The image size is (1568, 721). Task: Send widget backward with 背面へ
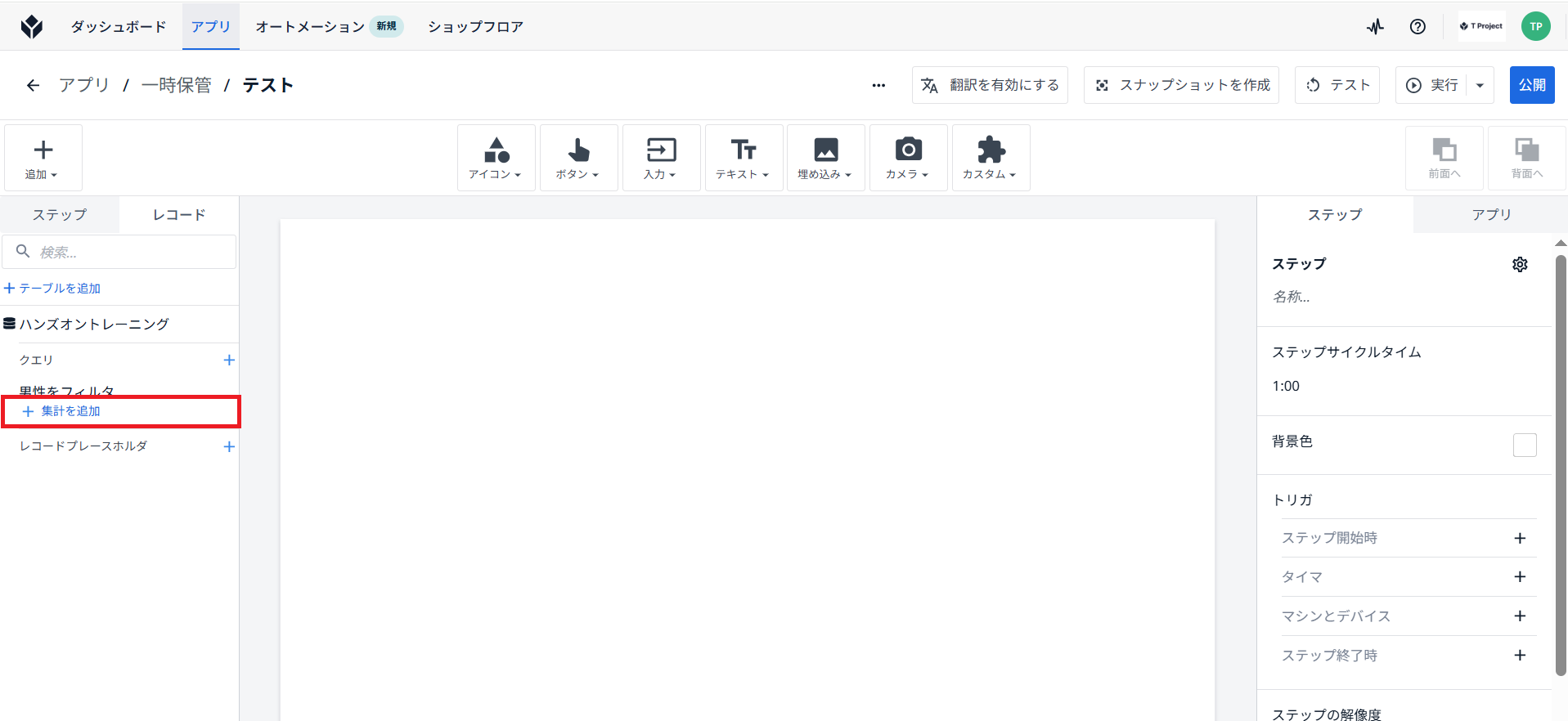1527,158
